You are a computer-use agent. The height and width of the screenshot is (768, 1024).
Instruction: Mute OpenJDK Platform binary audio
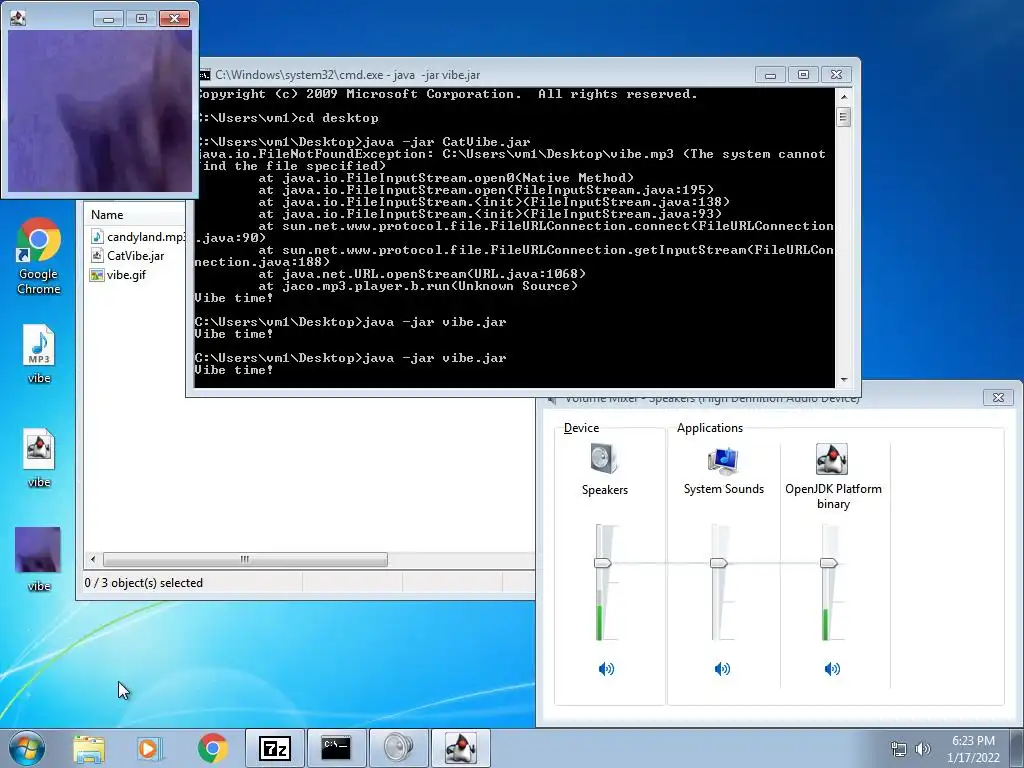832,669
